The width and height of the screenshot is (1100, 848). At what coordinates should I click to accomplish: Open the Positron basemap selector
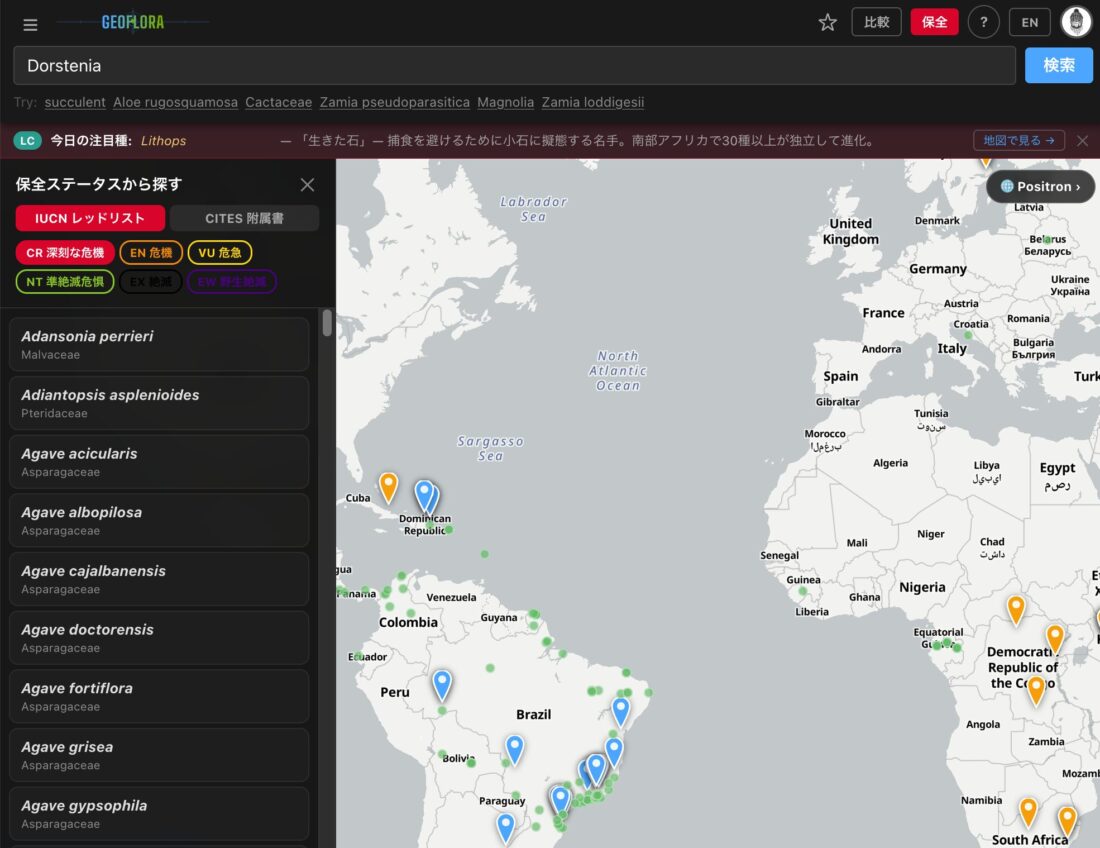1040,187
